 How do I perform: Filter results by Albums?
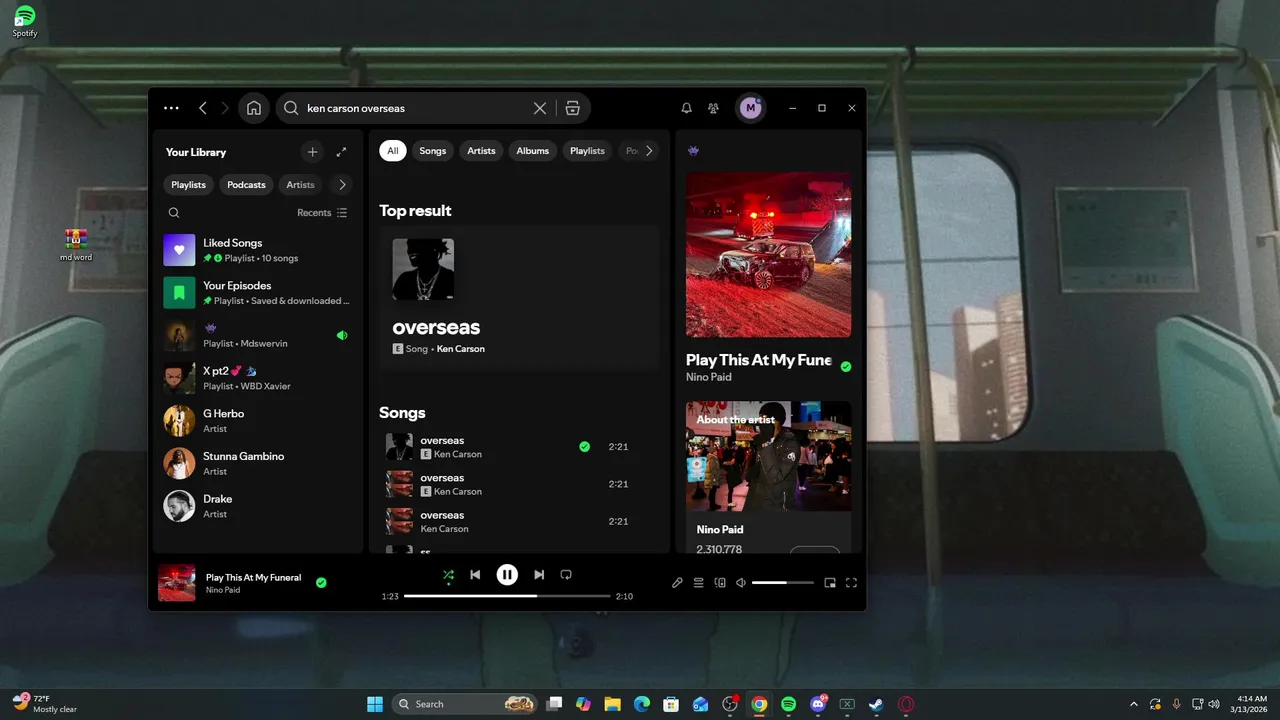coord(532,151)
